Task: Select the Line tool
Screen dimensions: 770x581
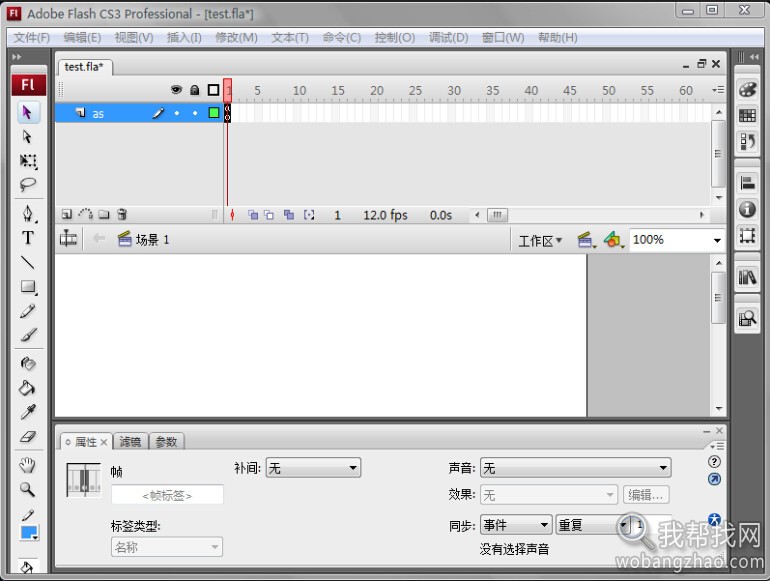Action: click(x=28, y=262)
